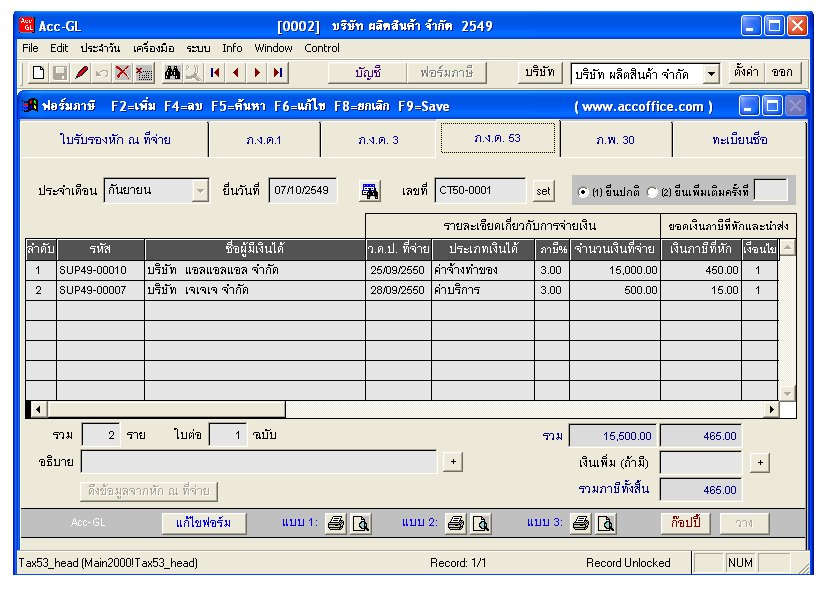
Task: Click the แก้ไขฟอร์ม button
Action: click(x=203, y=523)
